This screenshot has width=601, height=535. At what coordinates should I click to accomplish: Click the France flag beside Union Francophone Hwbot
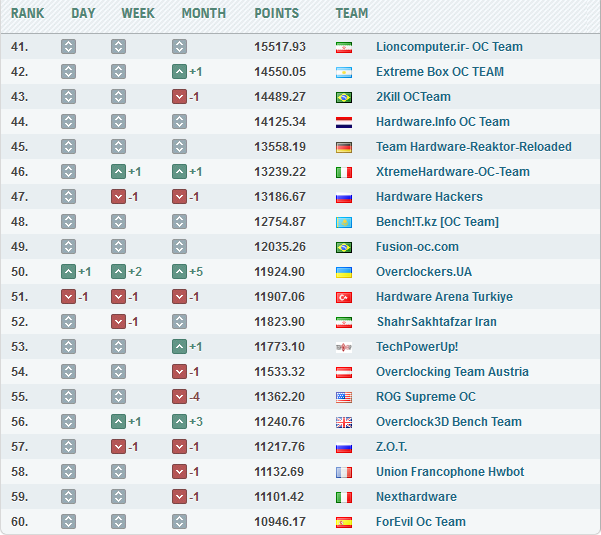[344, 472]
